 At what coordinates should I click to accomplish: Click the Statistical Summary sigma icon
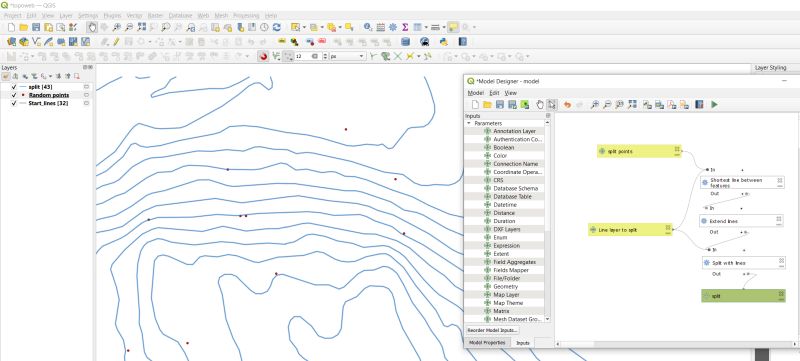point(405,28)
